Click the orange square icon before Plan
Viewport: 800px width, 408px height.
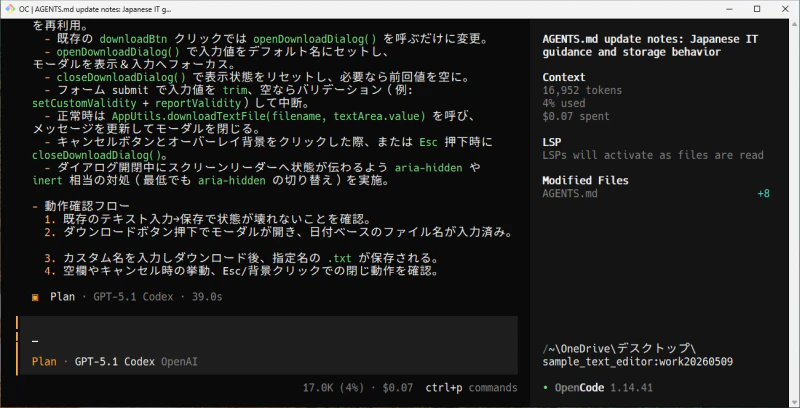point(35,297)
